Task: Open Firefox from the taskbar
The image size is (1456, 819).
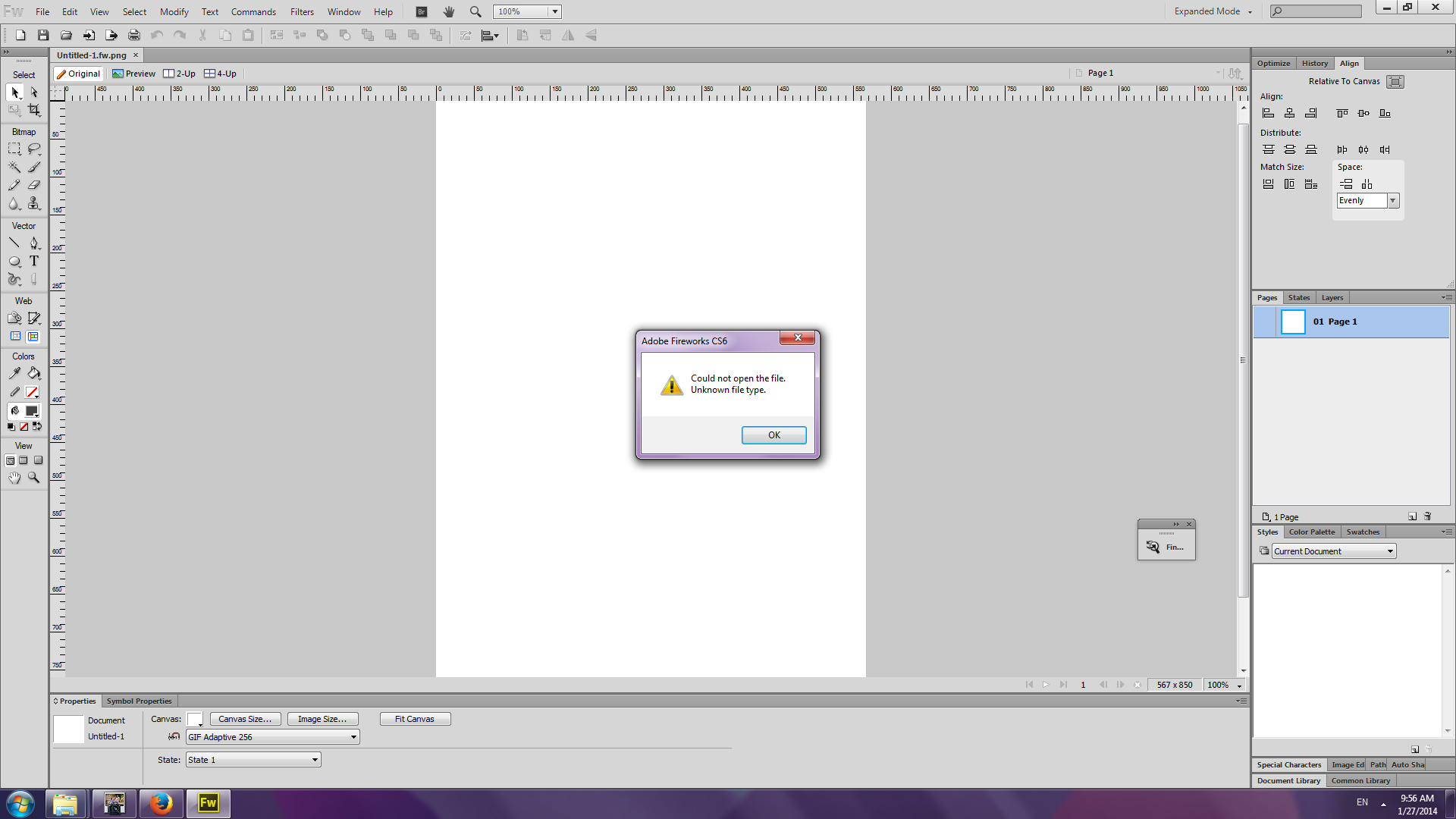Action: [161, 803]
